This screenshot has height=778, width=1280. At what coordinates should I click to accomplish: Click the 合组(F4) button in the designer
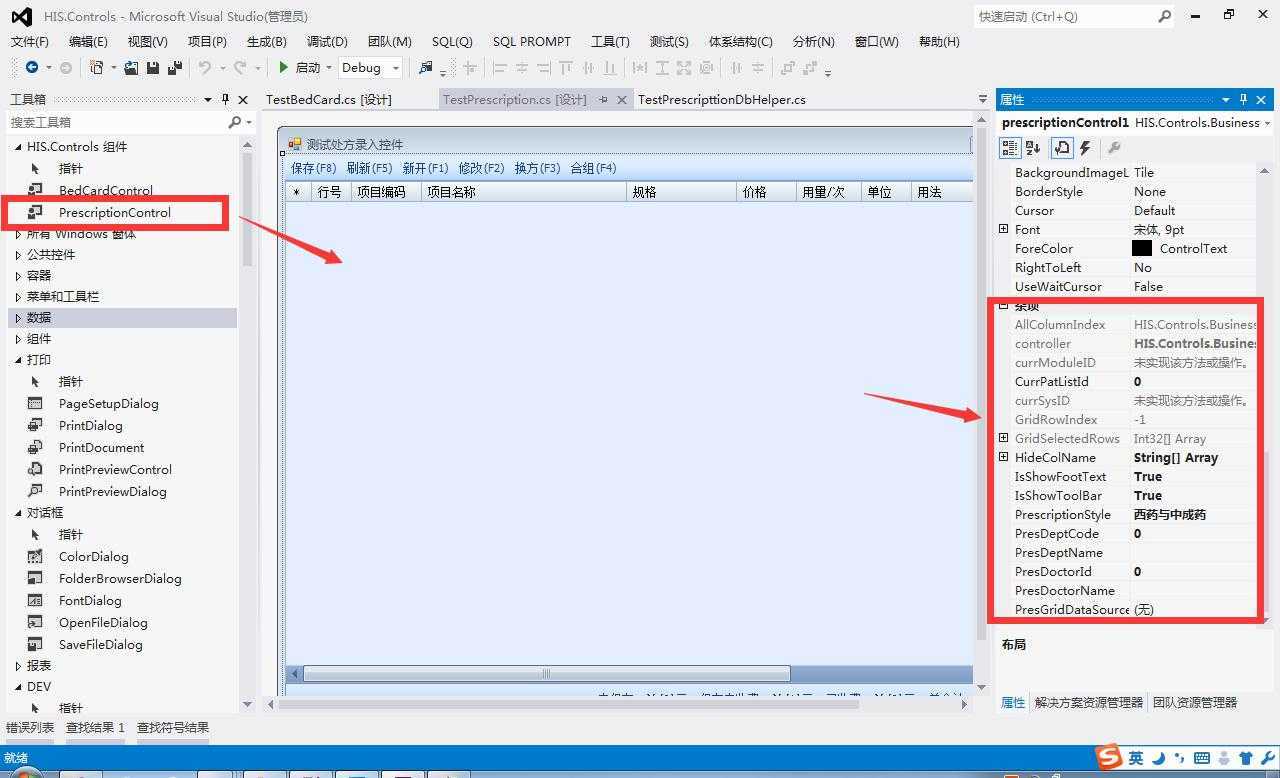tap(593, 168)
